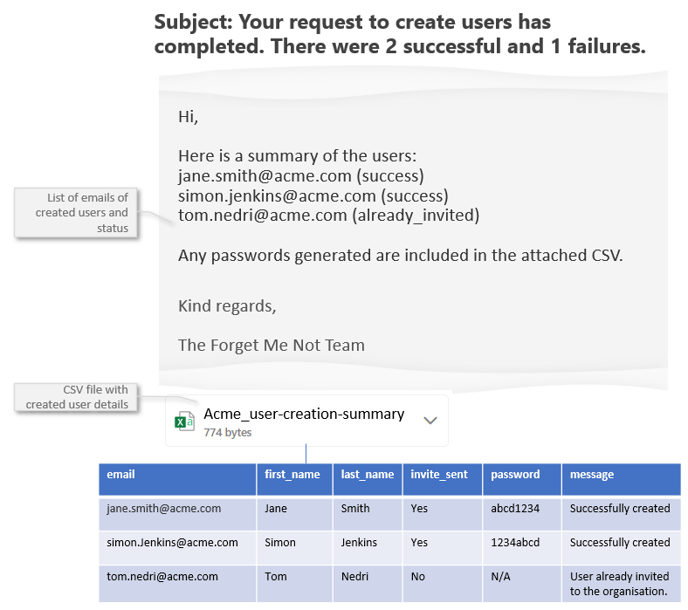The height and width of the screenshot is (610, 688).
Task: Select the message column header
Action: tap(592, 475)
